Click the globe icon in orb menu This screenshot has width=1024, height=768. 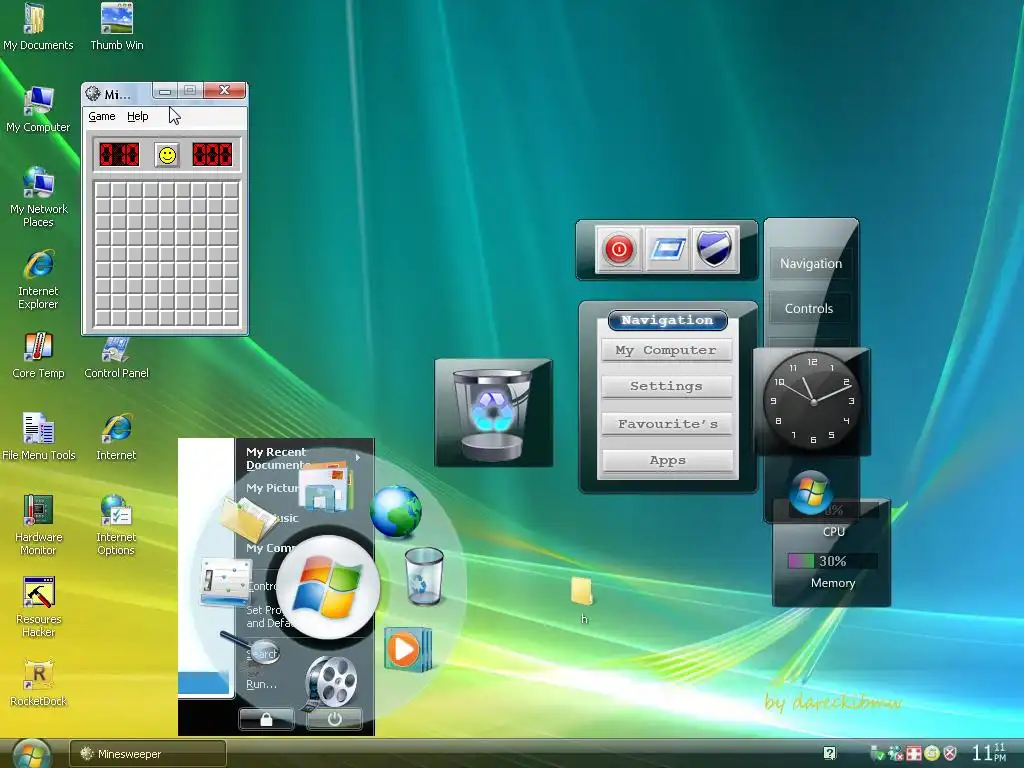tap(396, 512)
